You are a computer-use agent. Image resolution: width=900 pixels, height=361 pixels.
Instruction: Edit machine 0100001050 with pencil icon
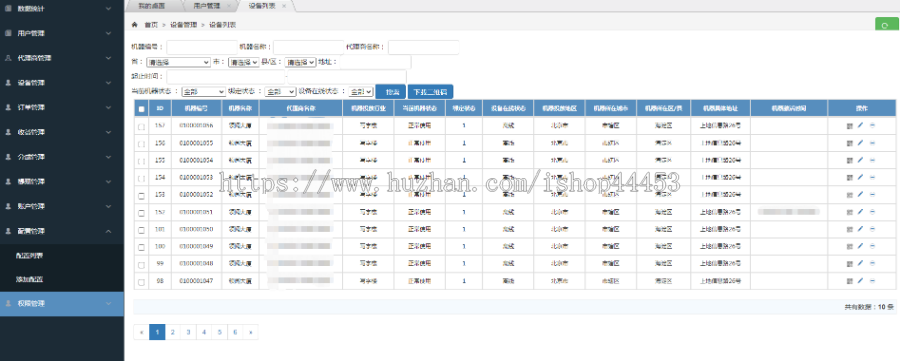pyautogui.click(x=860, y=229)
